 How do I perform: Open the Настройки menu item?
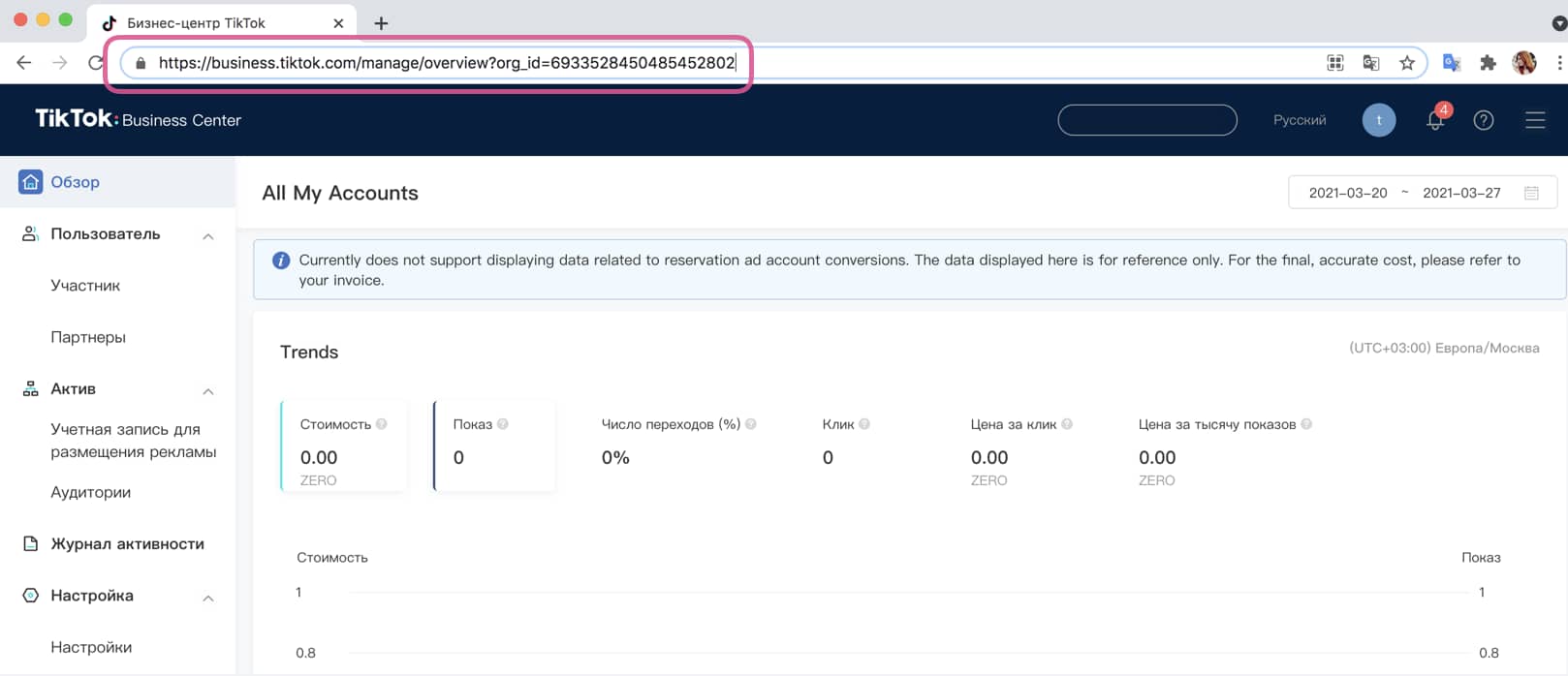91,647
